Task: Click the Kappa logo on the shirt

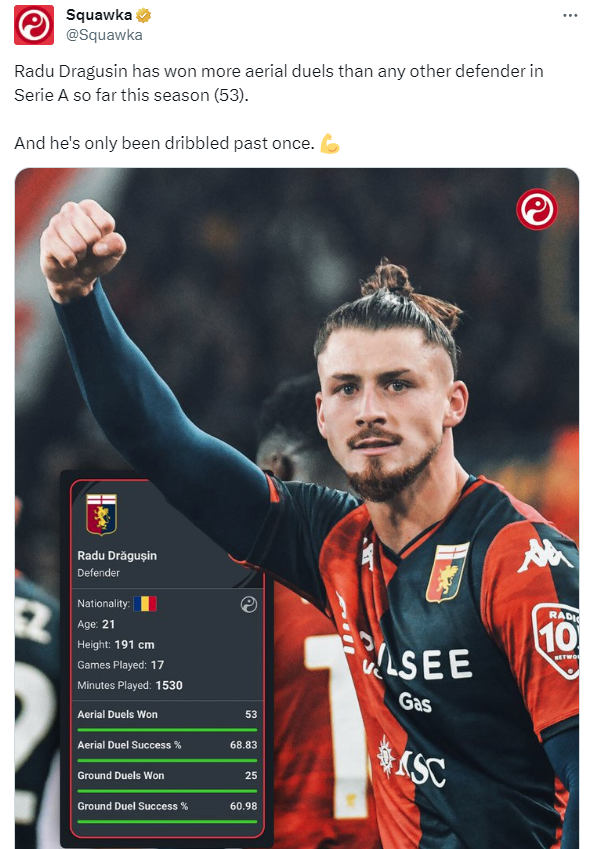Action: (543, 556)
